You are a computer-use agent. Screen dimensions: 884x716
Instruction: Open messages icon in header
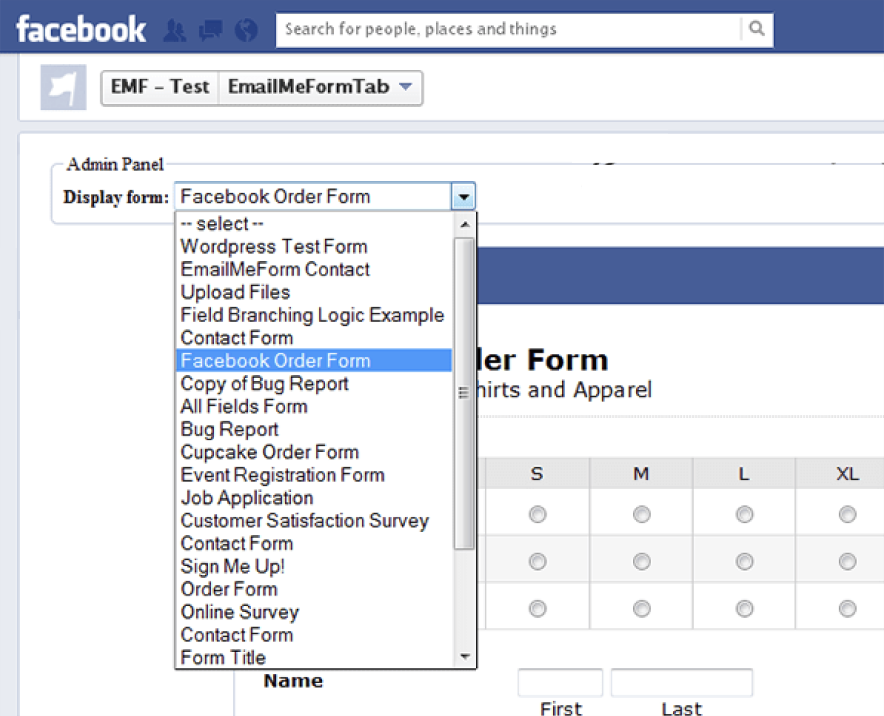coord(210,30)
